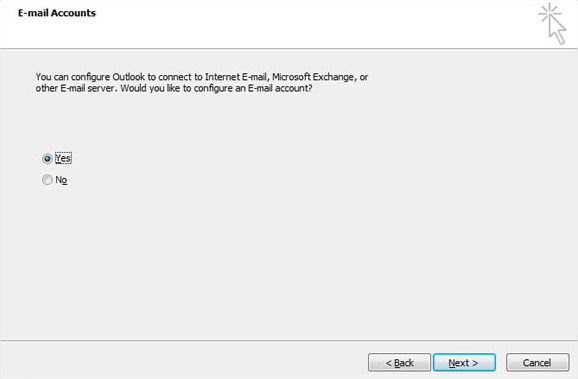The image size is (578, 379).
Task: Click the question about configuring an account
Action: [x=216, y=88]
